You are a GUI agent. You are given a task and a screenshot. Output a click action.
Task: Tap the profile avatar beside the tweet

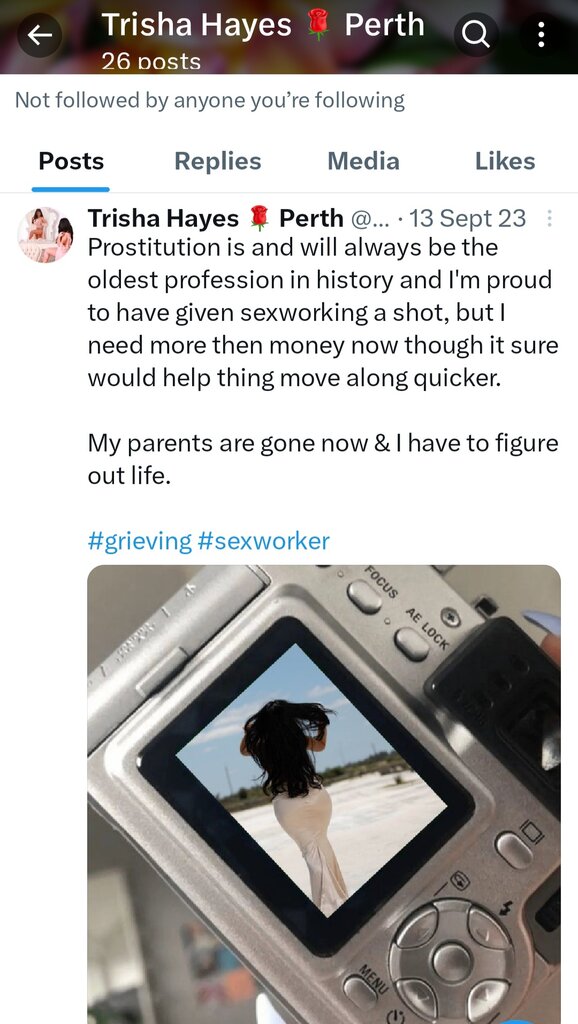46,235
